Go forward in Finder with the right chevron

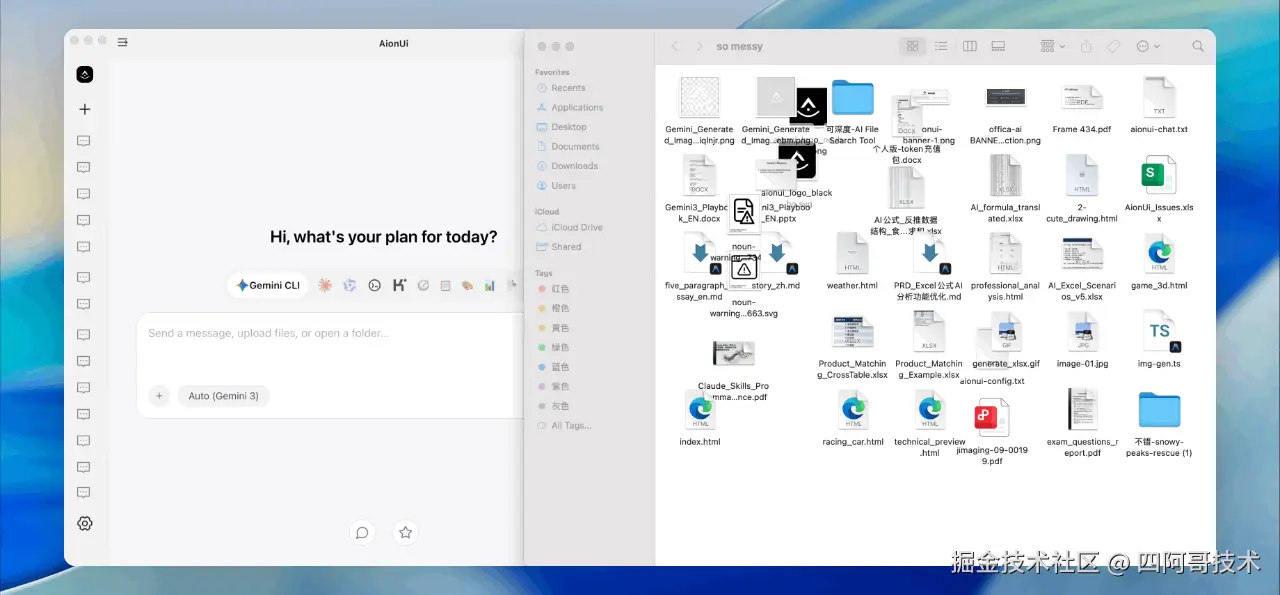click(x=699, y=46)
